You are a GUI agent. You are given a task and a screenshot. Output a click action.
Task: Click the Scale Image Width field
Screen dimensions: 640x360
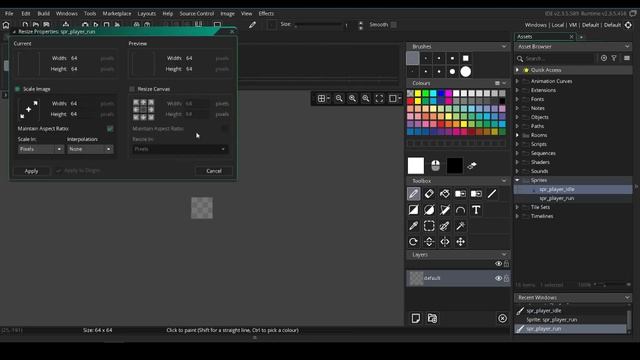(81, 104)
